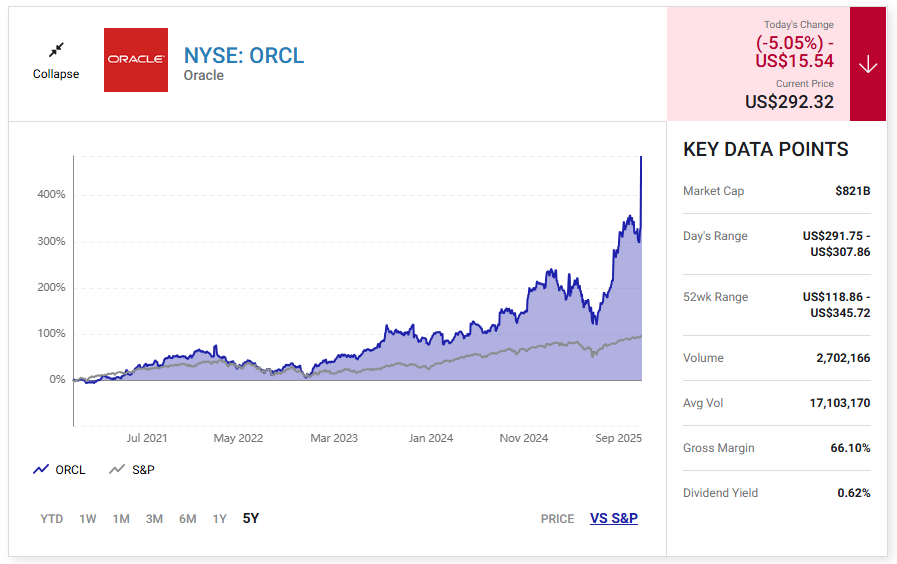The height and width of the screenshot is (564, 897).
Task: Click the ORCL legend line icon
Action: (41, 470)
